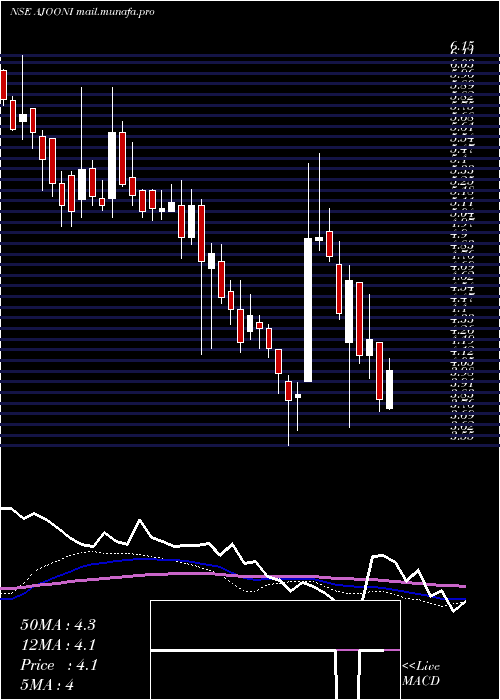Click the 6.15 top price axis value
The image size is (500, 700).
tap(462, 46)
